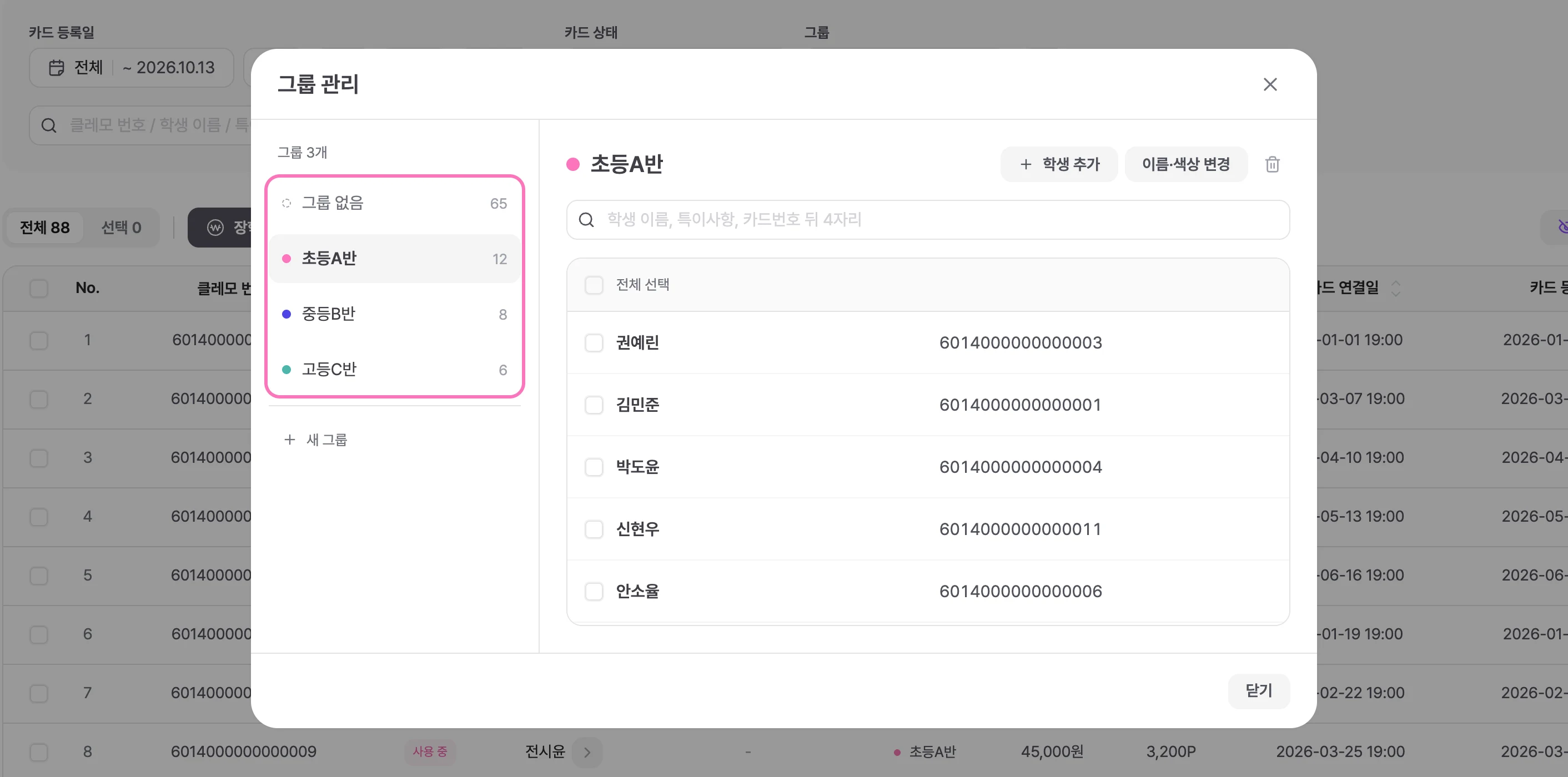Click the 그룹 3개 label
This screenshot has width=1568, height=777.
coord(303,152)
